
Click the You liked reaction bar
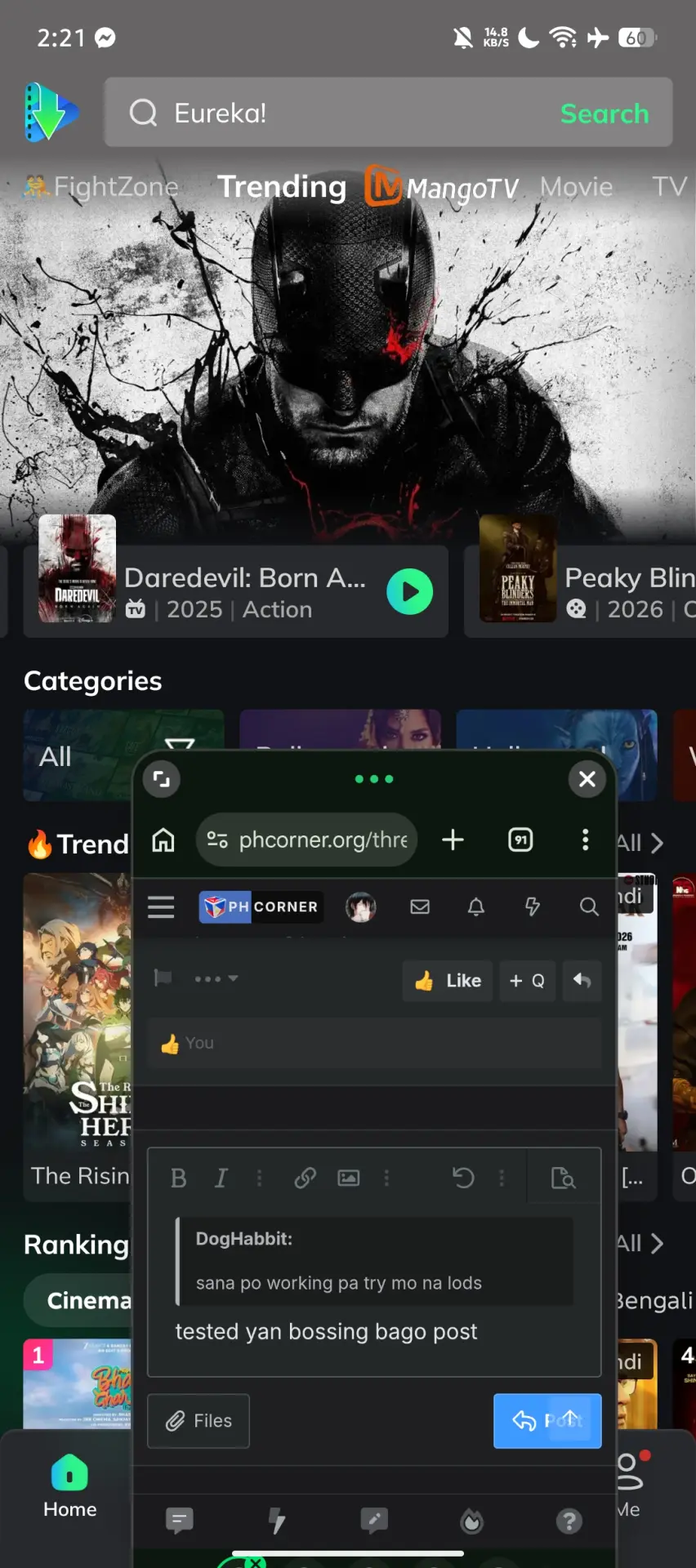(375, 1043)
